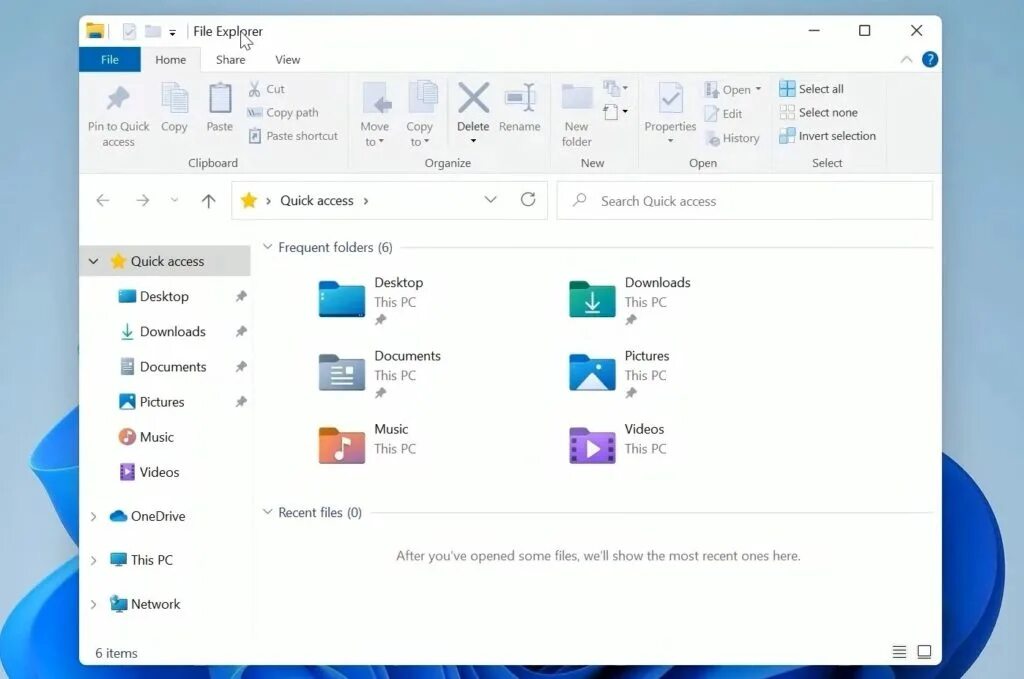Collapse the Frequent folders section
This screenshot has width=1024, height=679.
point(267,247)
